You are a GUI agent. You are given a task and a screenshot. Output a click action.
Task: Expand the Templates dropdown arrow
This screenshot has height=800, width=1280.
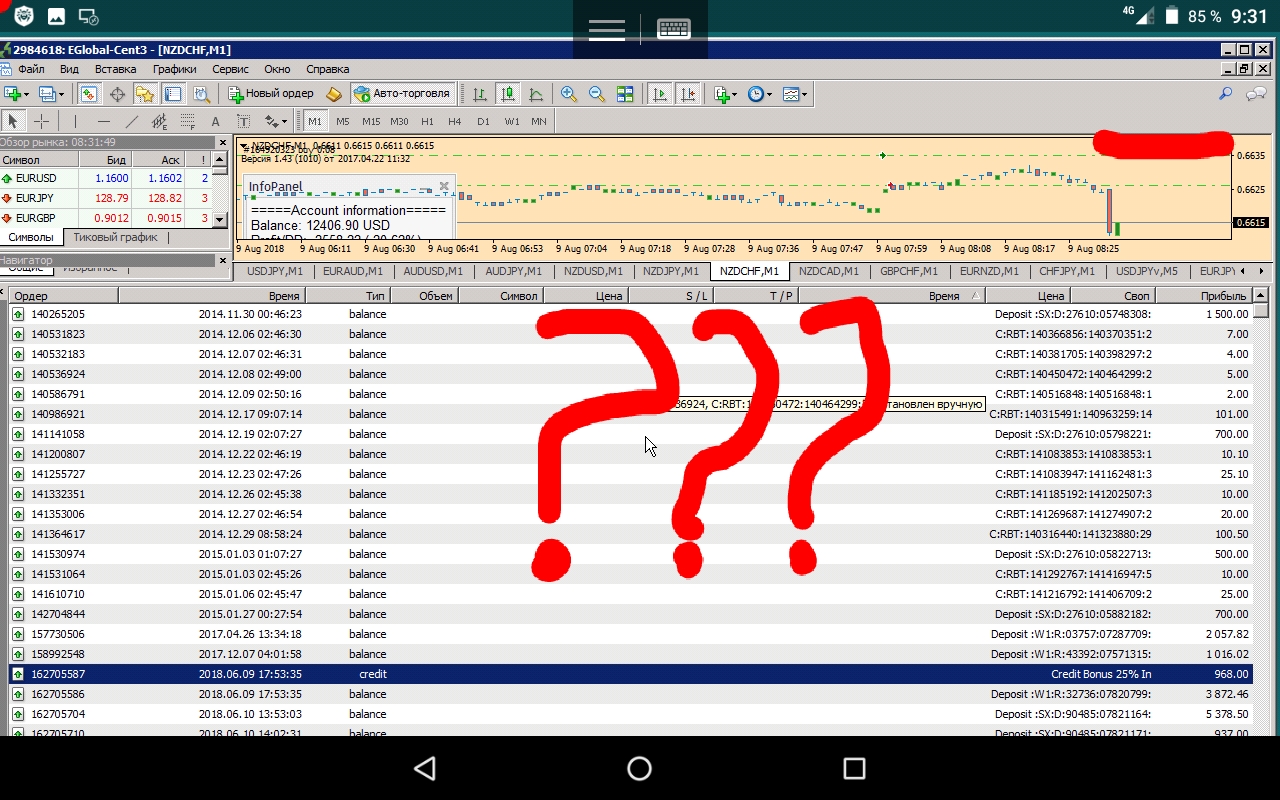coord(804,94)
